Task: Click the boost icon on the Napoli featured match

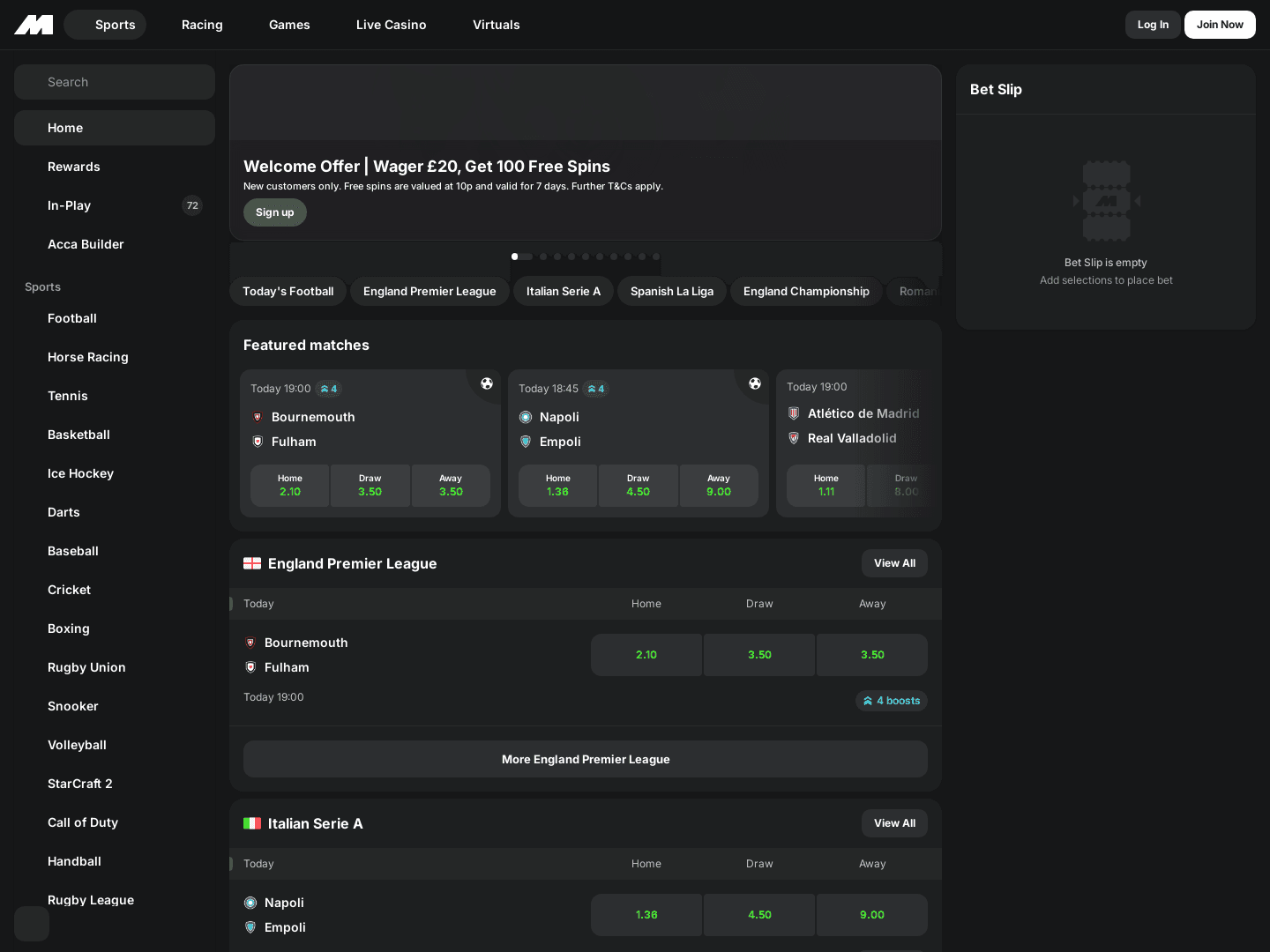Action: [x=596, y=389]
